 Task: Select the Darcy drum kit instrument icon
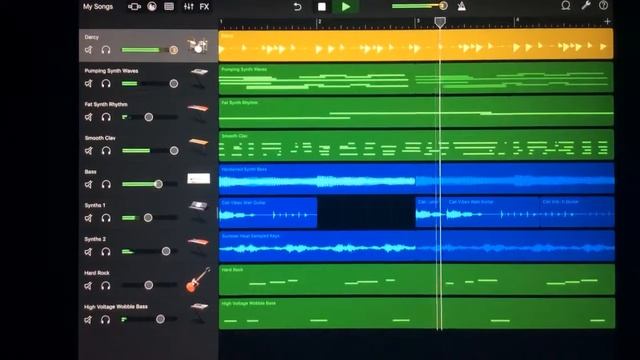click(x=198, y=46)
